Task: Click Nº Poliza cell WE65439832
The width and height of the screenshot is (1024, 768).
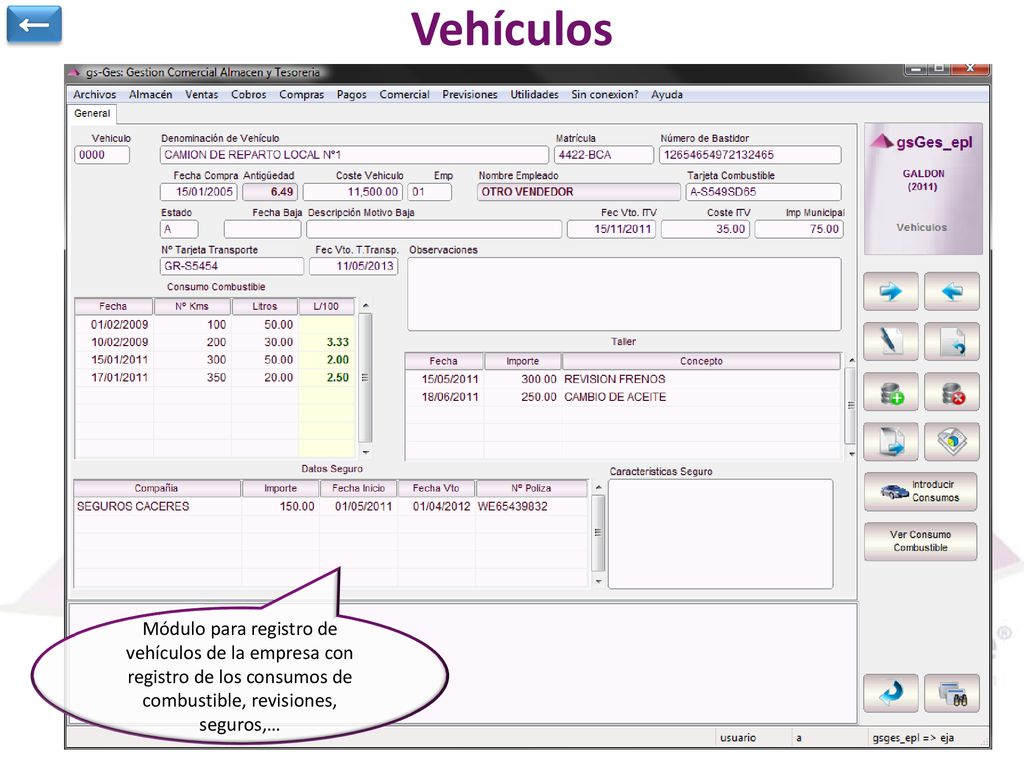Action: (532, 506)
